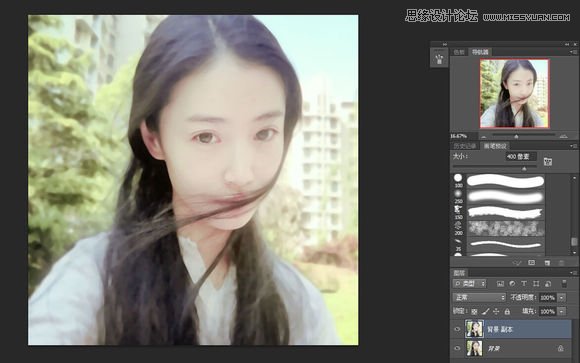Toggle the adjustment layer filter icon
Screen dimensions: 580x363
click(512, 284)
